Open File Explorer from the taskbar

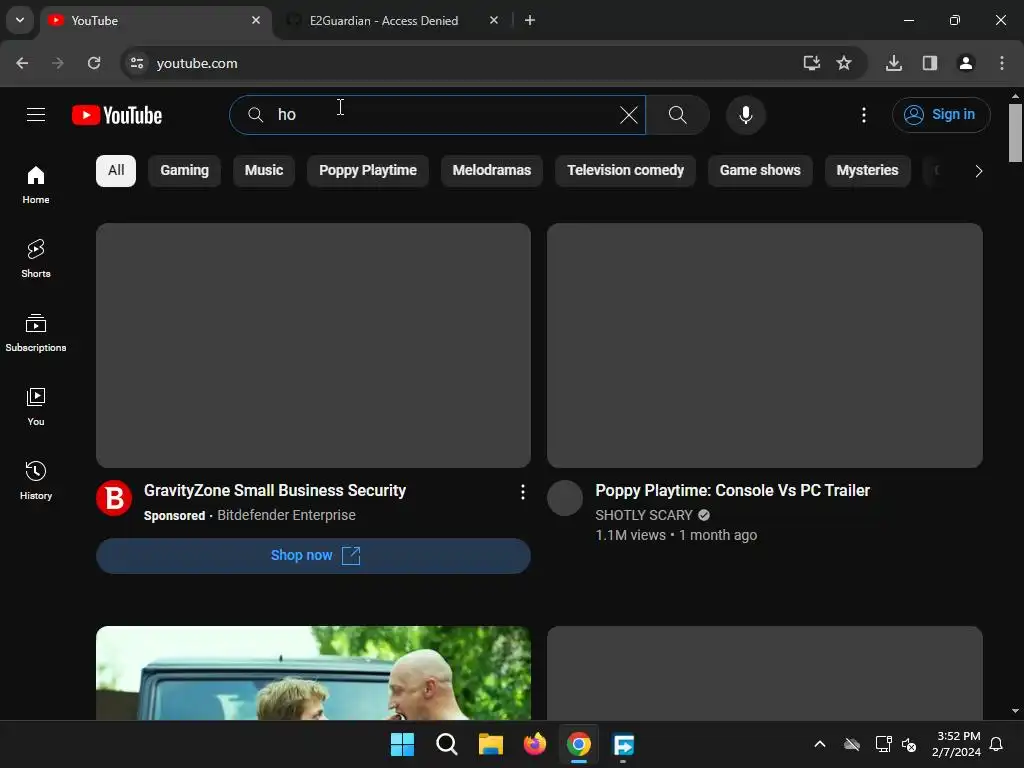click(490, 744)
